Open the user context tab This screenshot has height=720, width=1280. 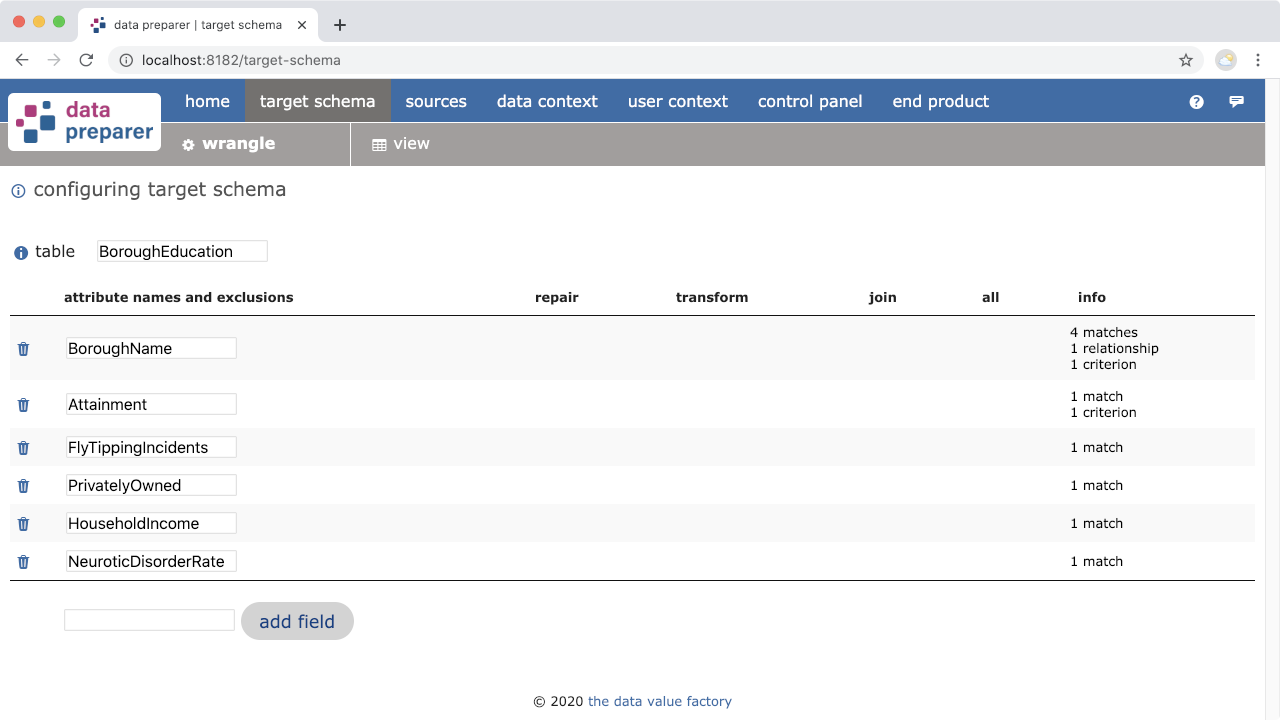click(x=678, y=101)
